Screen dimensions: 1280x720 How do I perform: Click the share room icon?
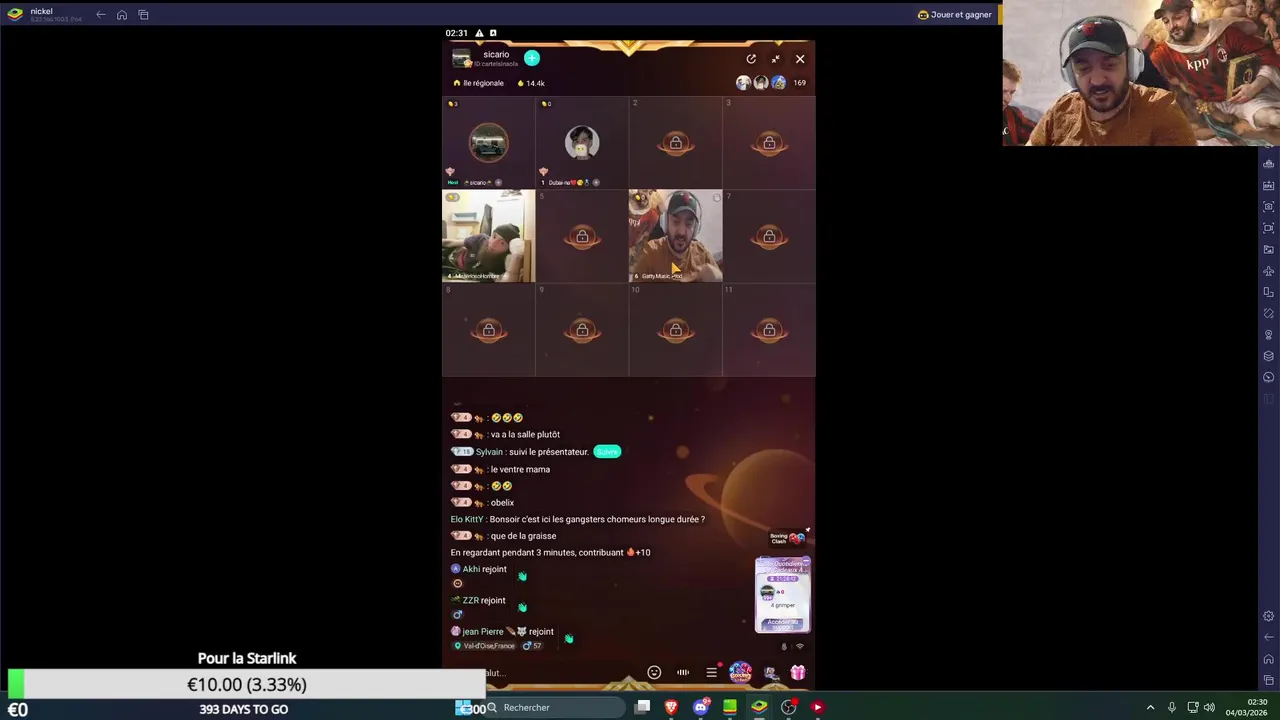(751, 59)
